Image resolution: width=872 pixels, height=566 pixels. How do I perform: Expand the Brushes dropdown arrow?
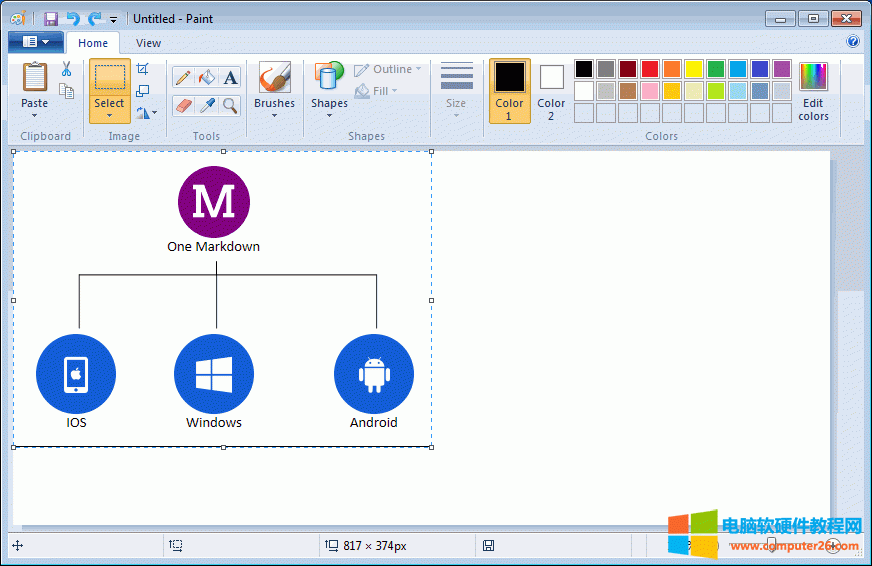(275, 116)
